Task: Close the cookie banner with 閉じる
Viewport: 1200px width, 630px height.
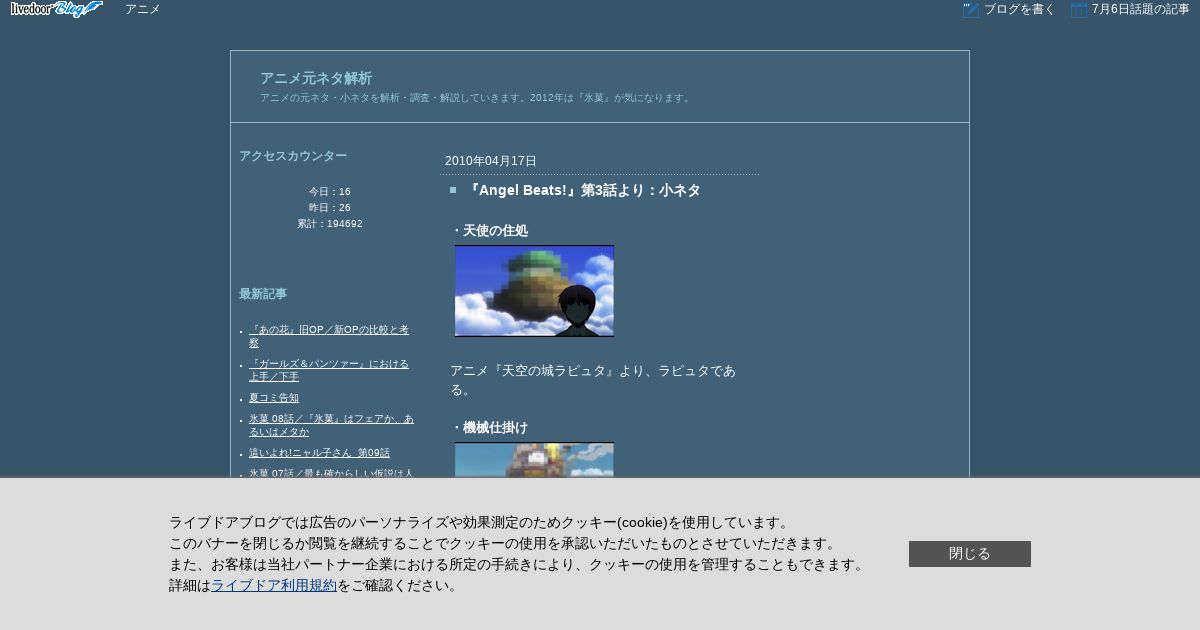Action: point(970,554)
